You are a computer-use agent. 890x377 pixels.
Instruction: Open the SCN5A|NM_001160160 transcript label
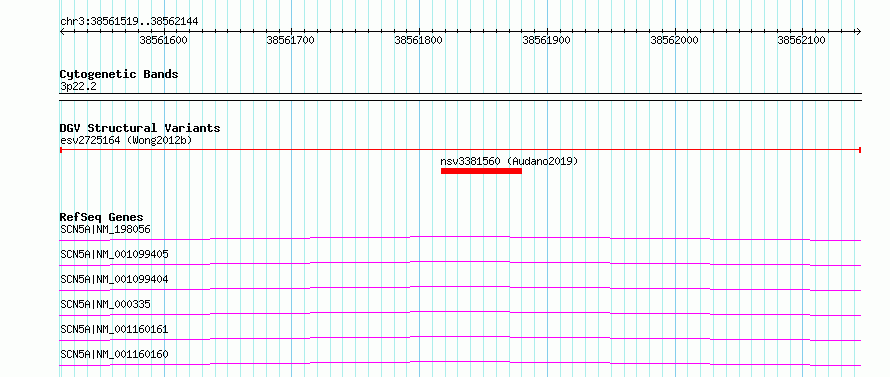pyautogui.click(x=114, y=354)
